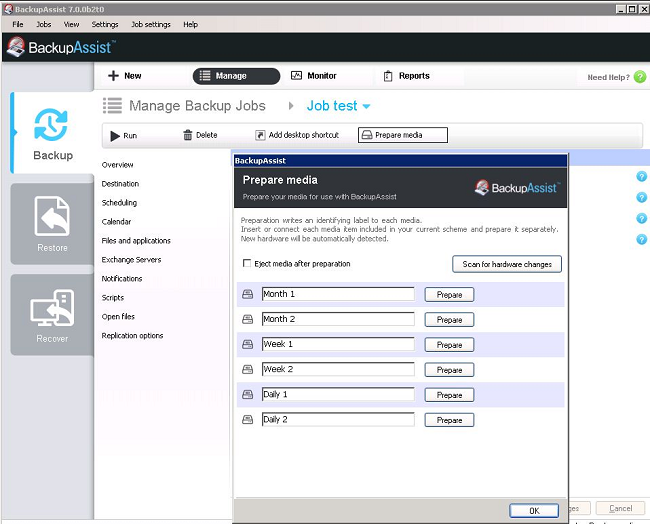Select Files and applications setting

[136, 240]
